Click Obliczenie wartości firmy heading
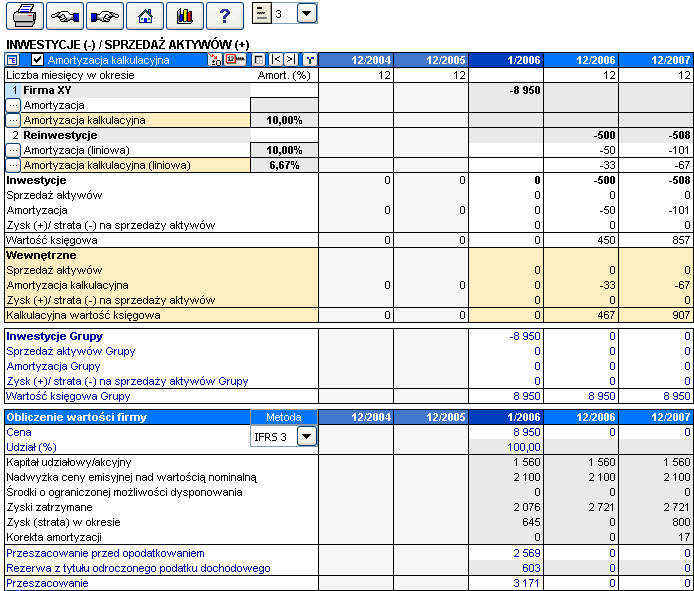Viewport: 694px width, 591px height. click(76, 417)
